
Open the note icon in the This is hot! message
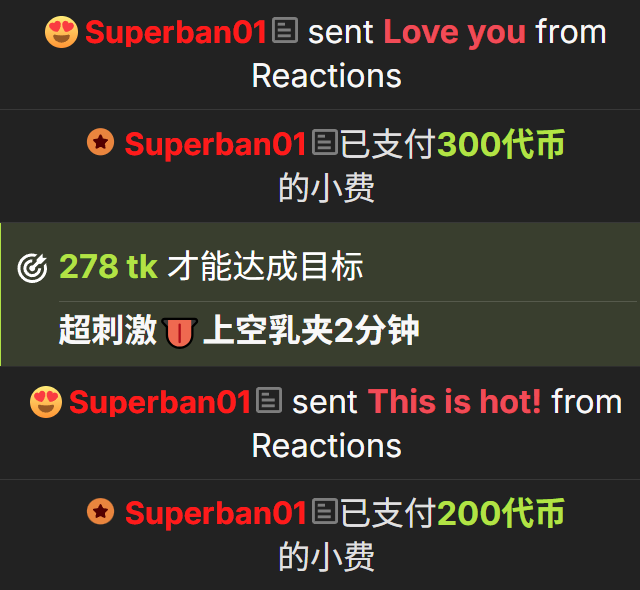click(269, 400)
